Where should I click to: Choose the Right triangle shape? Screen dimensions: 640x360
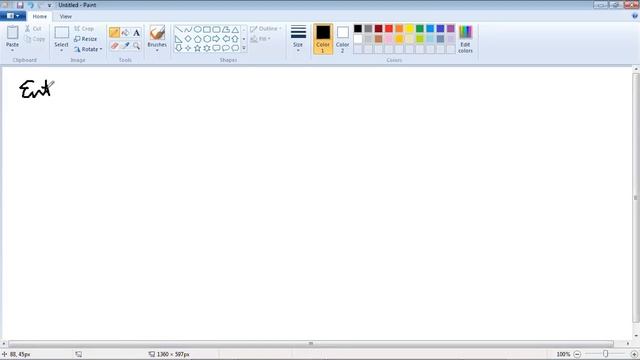click(x=179, y=39)
